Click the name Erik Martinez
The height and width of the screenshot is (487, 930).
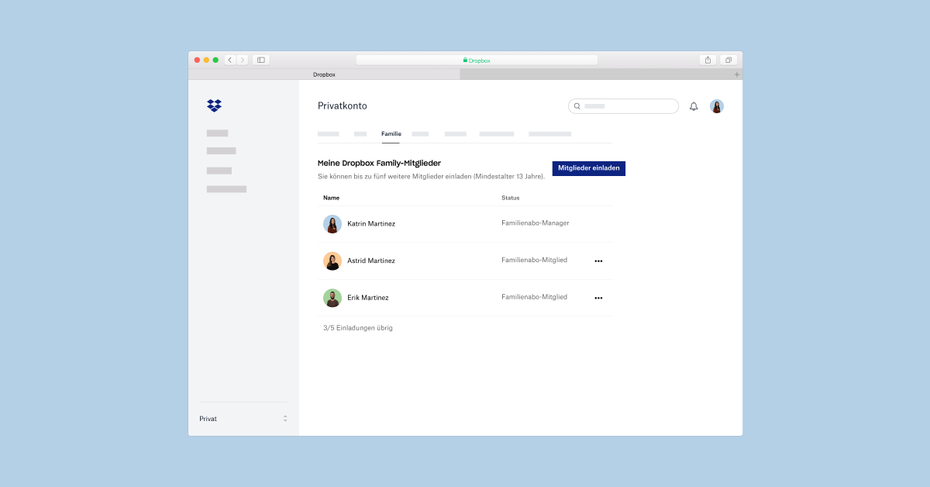point(368,298)
